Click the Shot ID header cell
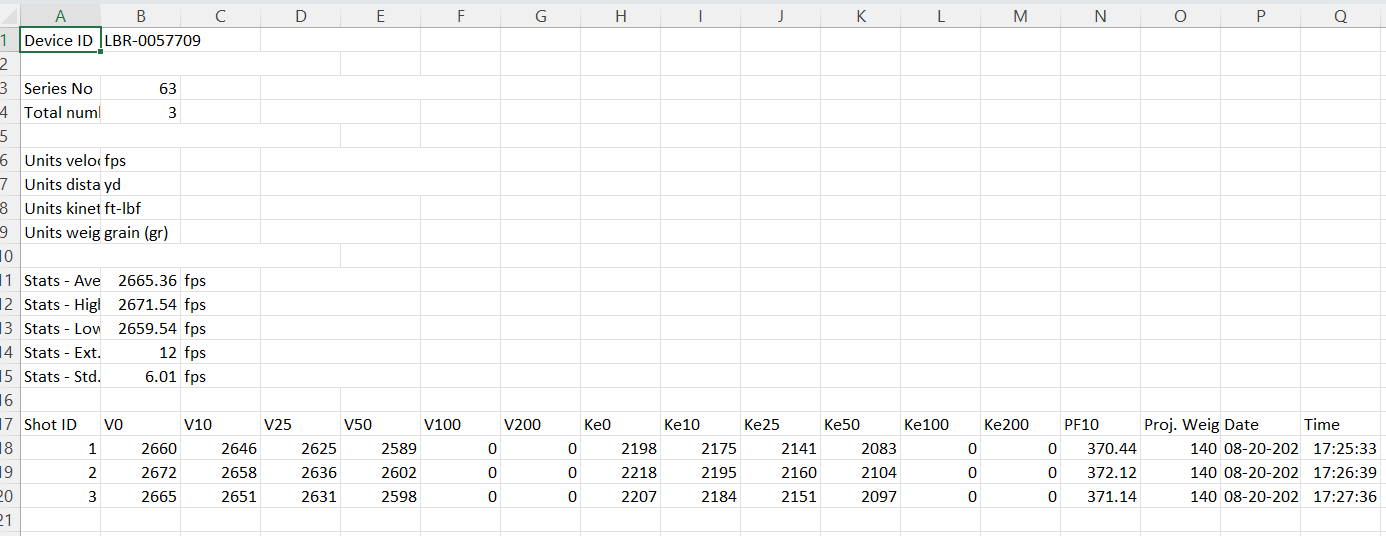The height and width of the screenshot is (536, 1386). coord(60,424)
